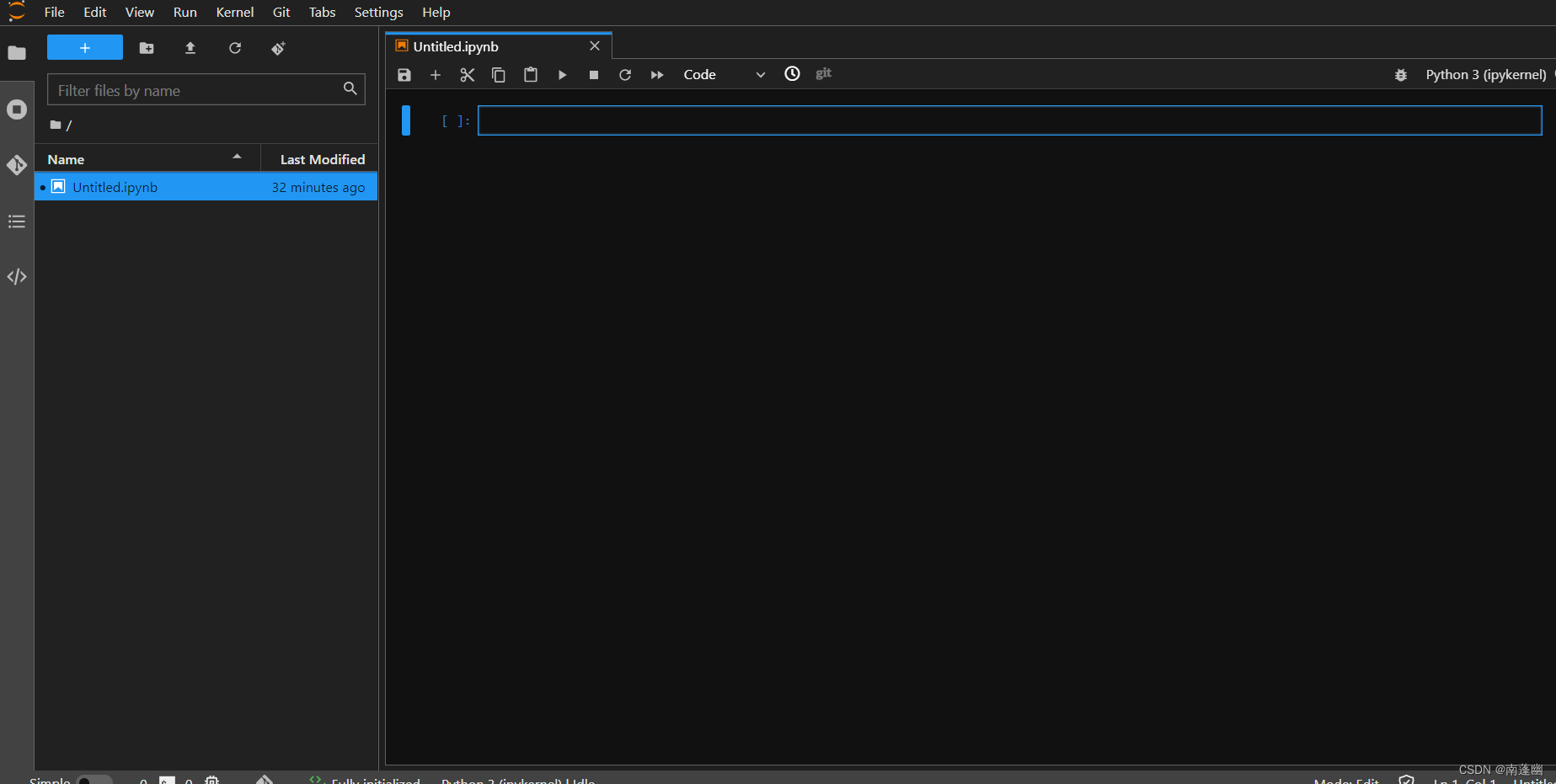Sort files by Last Modified column
This screenshot has height=784, width=1556.
coord(319,159)
